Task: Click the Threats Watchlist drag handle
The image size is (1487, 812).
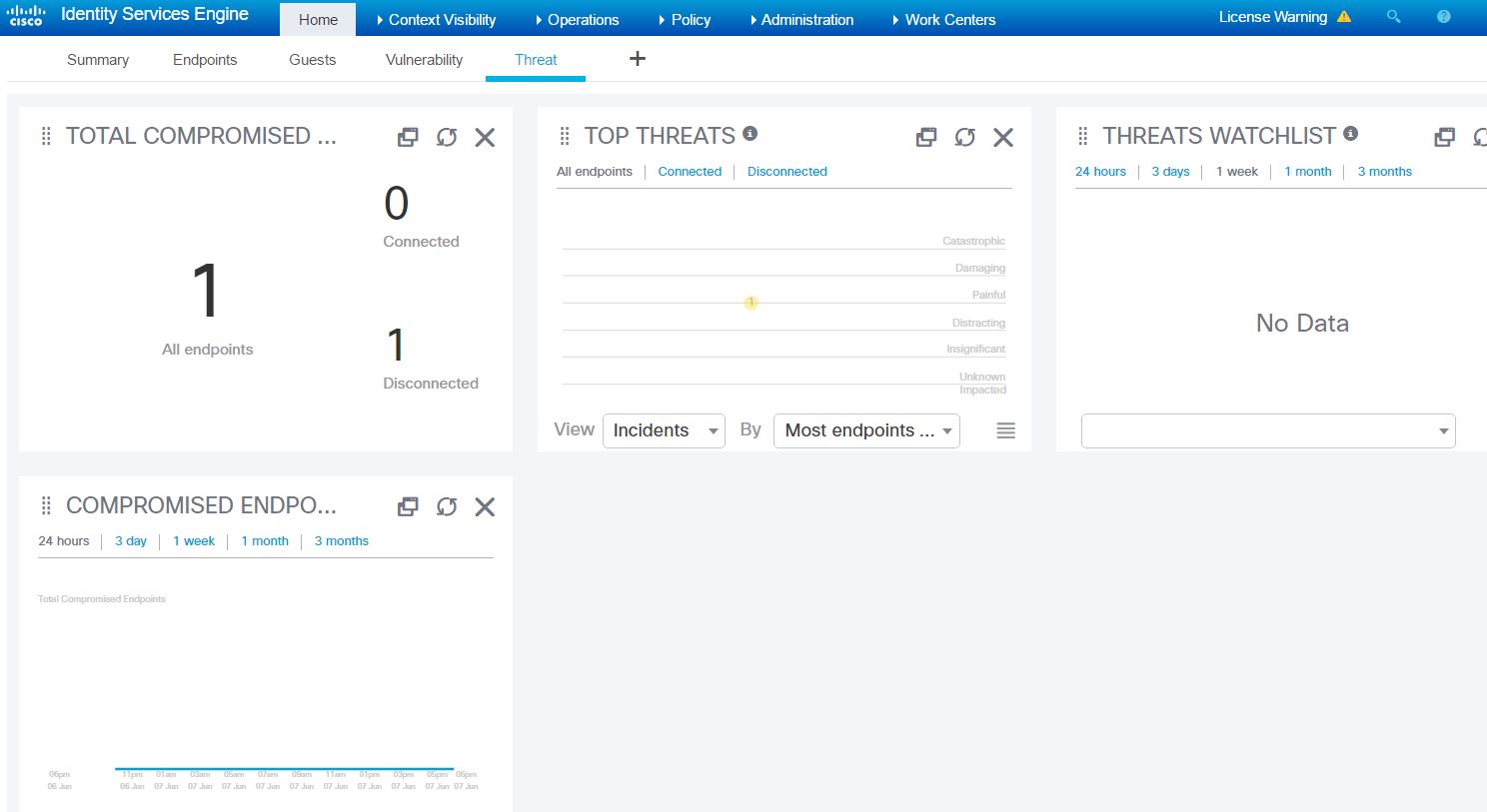Action: coord(1083,137)
